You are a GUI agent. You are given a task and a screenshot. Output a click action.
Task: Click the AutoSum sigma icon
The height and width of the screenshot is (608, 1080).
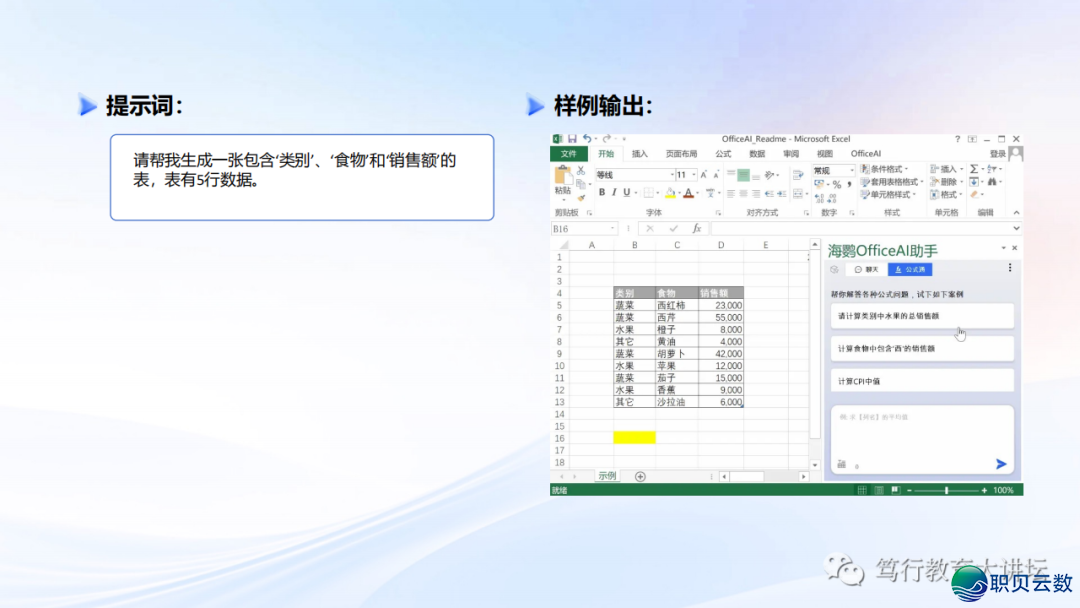pos(973,169)
